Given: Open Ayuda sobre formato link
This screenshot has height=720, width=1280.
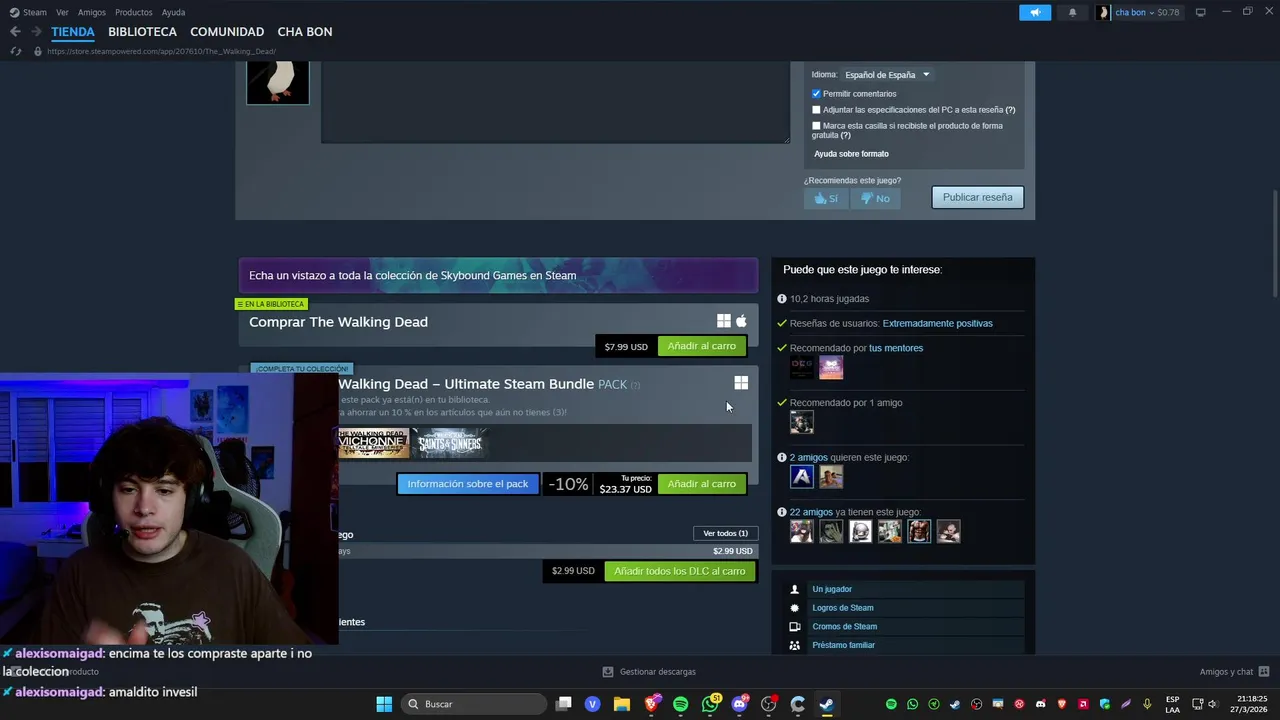Looking at the screenshot, I should pos(851,154).
